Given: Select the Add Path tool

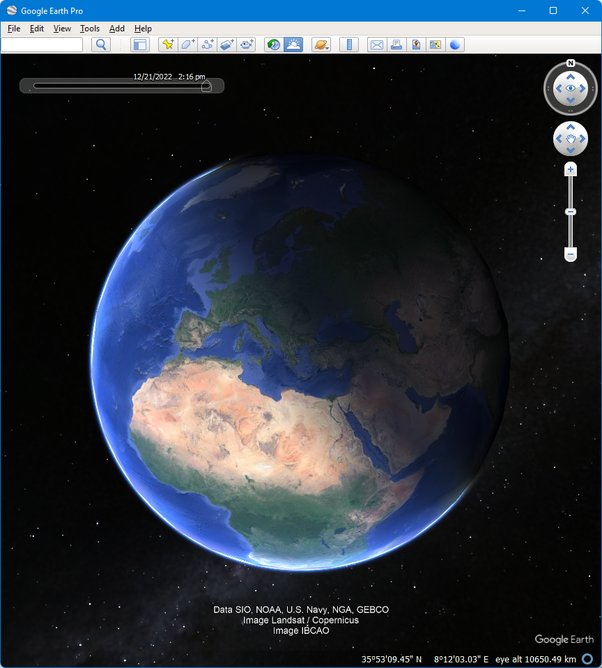Looking at the screenshot, I should 207,44.
